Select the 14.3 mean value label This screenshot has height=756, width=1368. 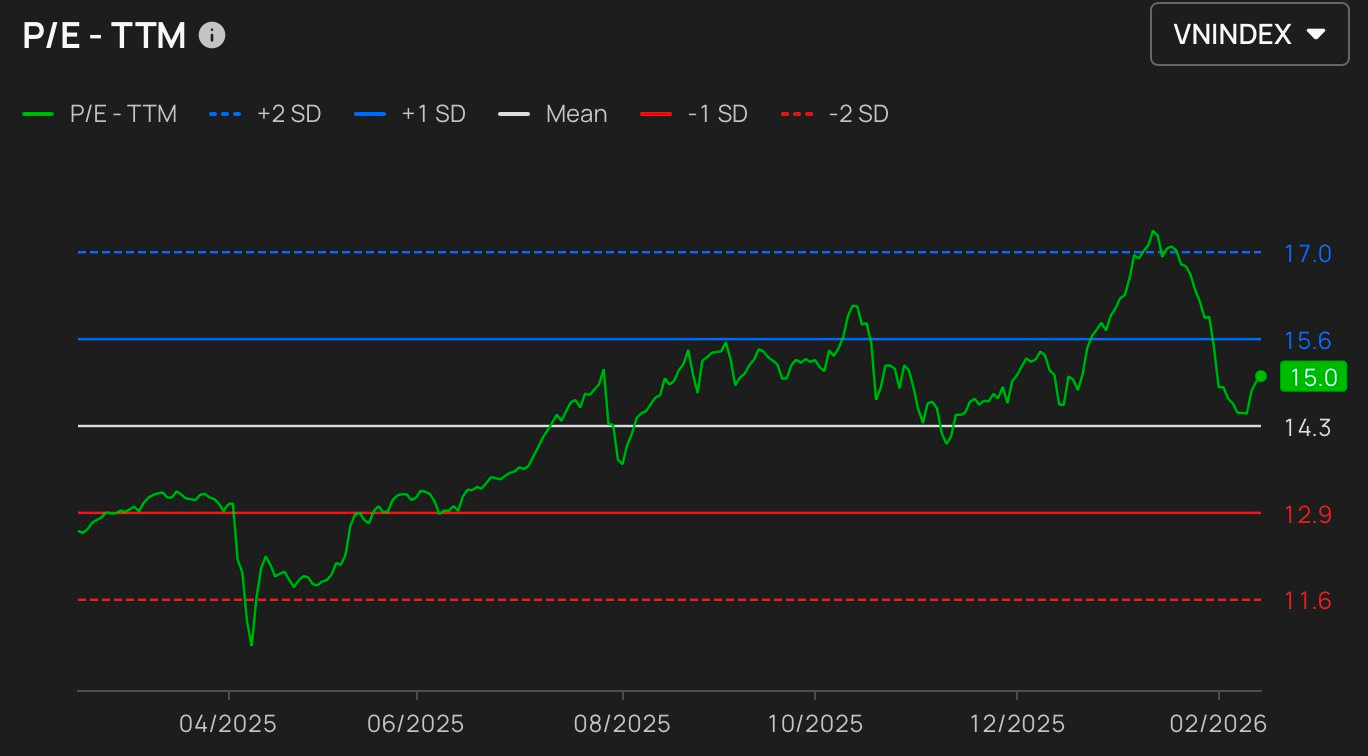[x=1308, y=428]
